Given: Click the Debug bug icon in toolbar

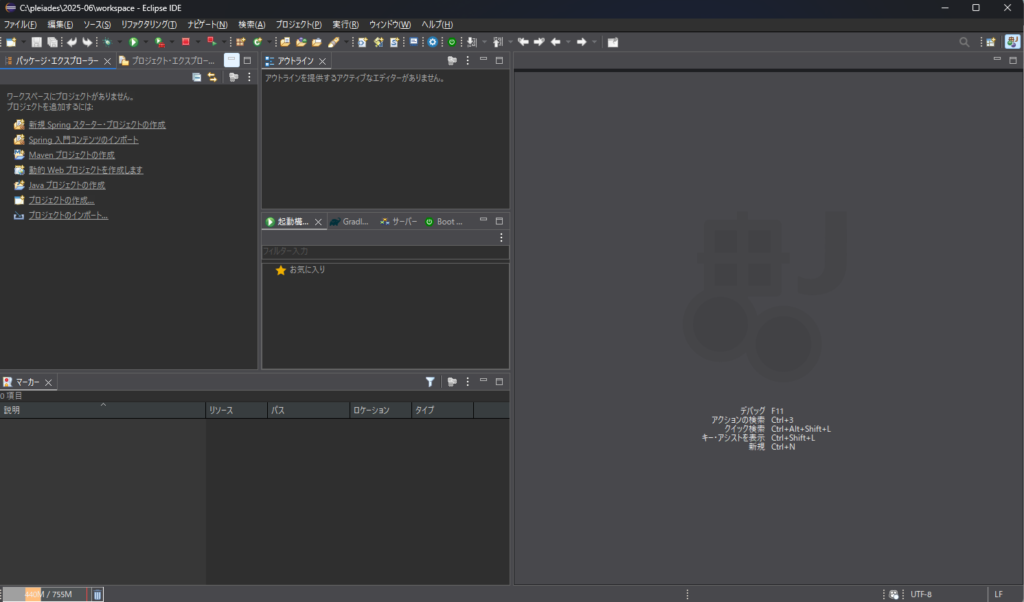Looking at the screenshot, I should point(108,42).
